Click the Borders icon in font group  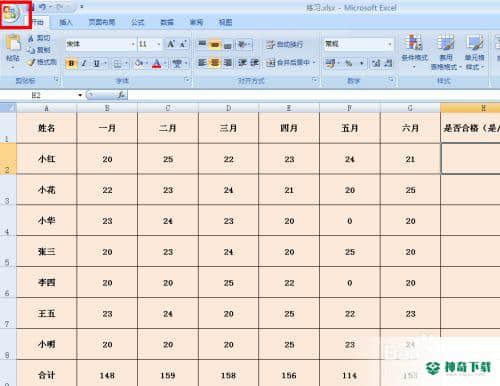tap(117, 63)
